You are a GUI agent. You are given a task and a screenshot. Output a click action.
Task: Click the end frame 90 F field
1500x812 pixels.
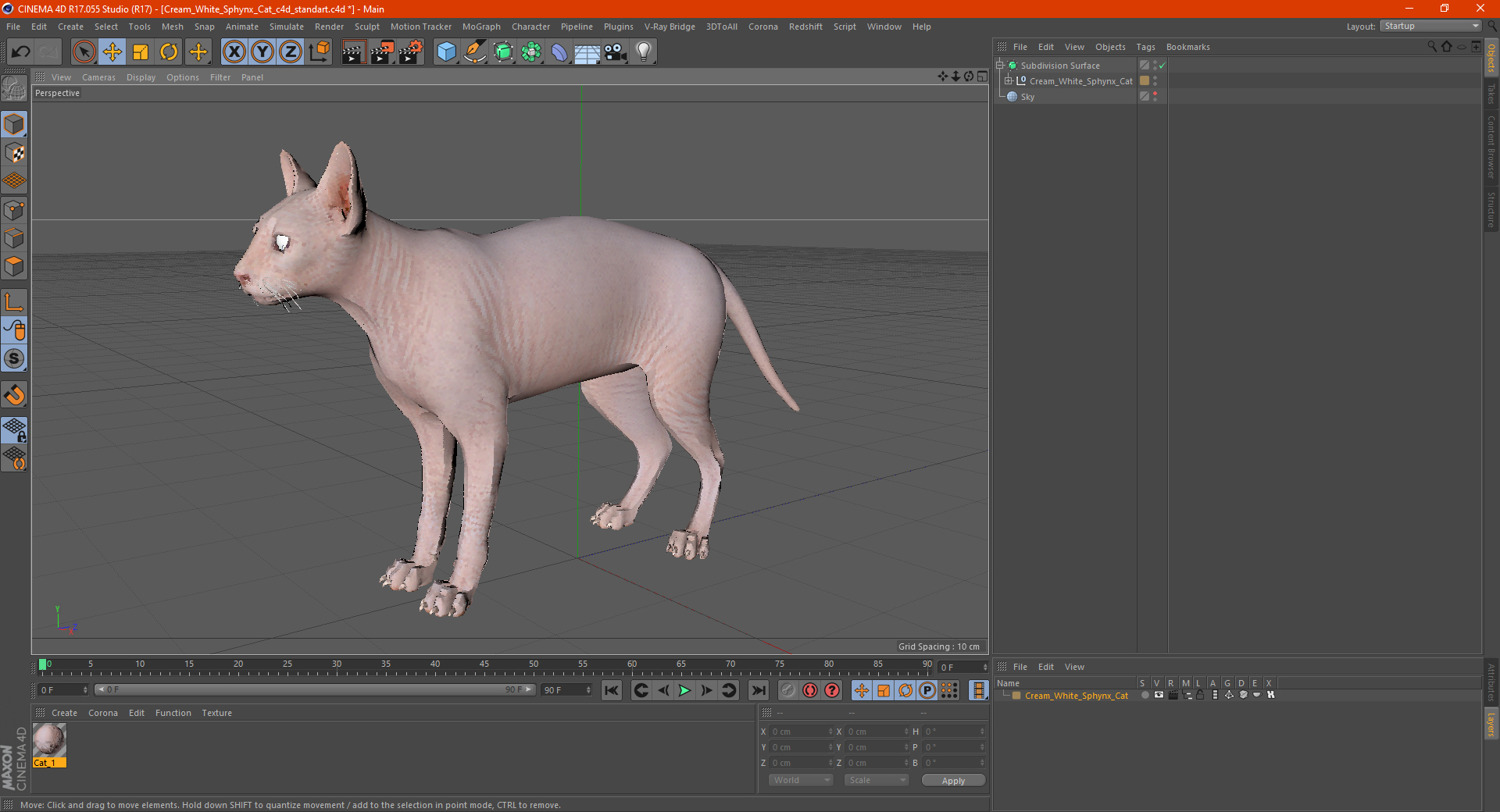point(566,690)
